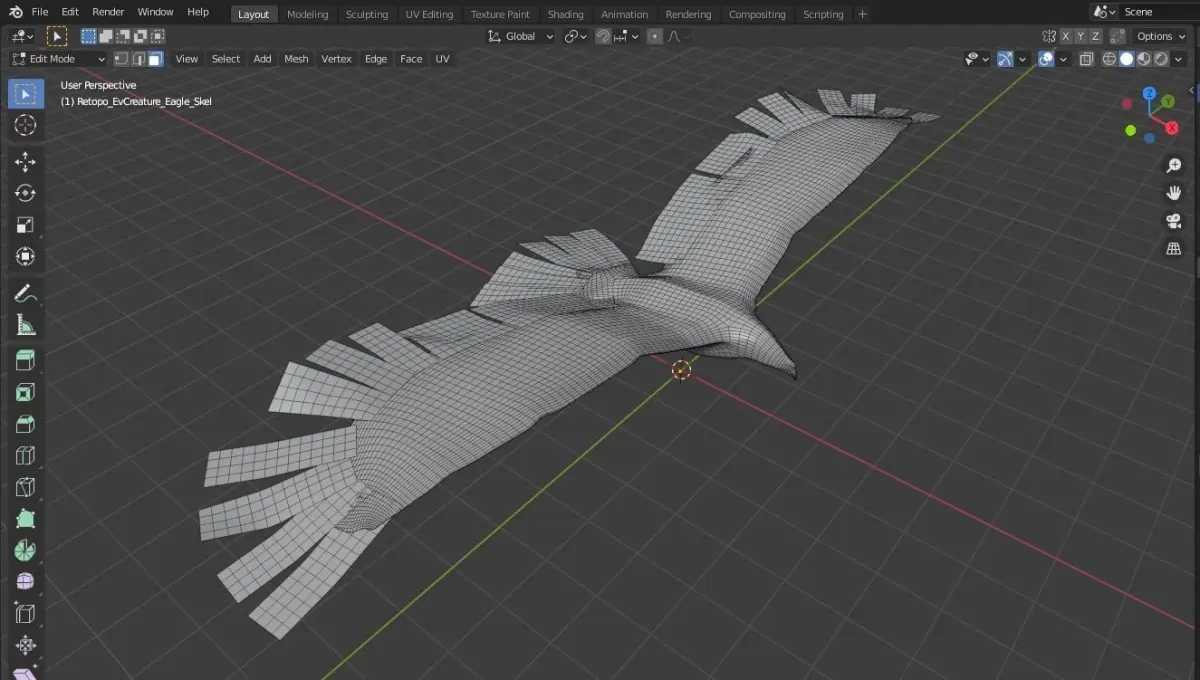Set selection mode to new (Set) icon

click(89, 36)
